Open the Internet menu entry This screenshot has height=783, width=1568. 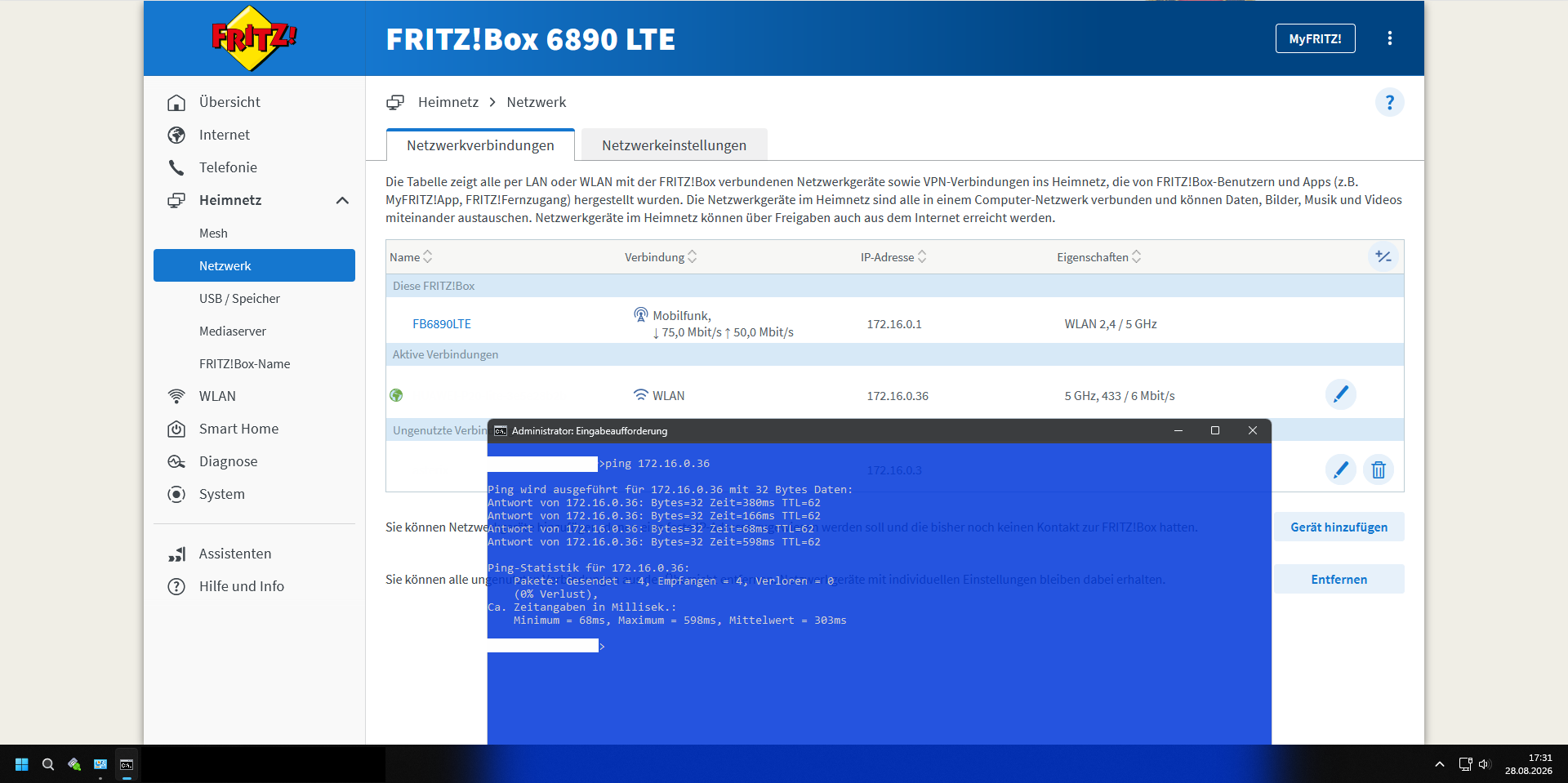coord(225,135)
